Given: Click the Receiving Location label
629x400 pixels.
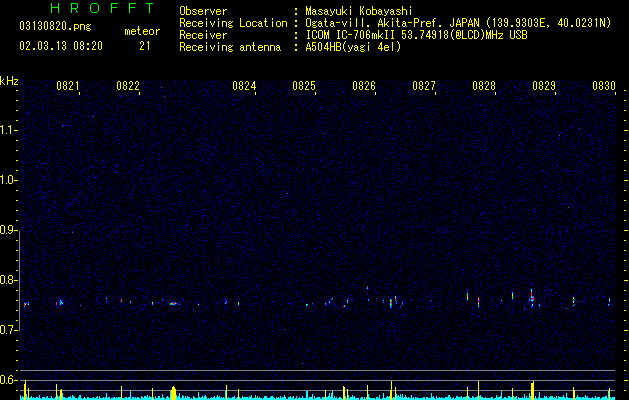Looking at the screenshot, I should point(233,23).
